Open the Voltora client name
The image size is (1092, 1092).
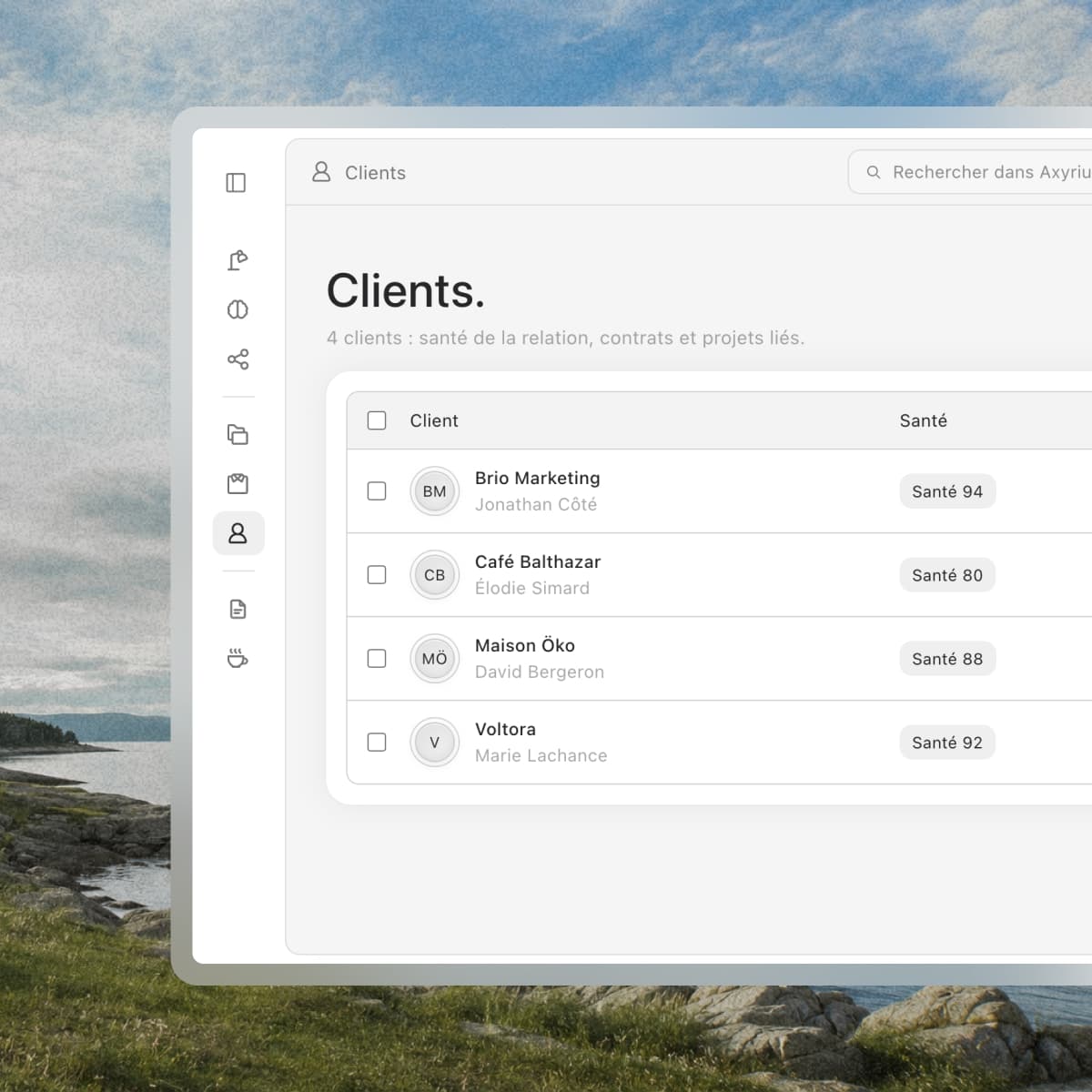coord(505,729)
